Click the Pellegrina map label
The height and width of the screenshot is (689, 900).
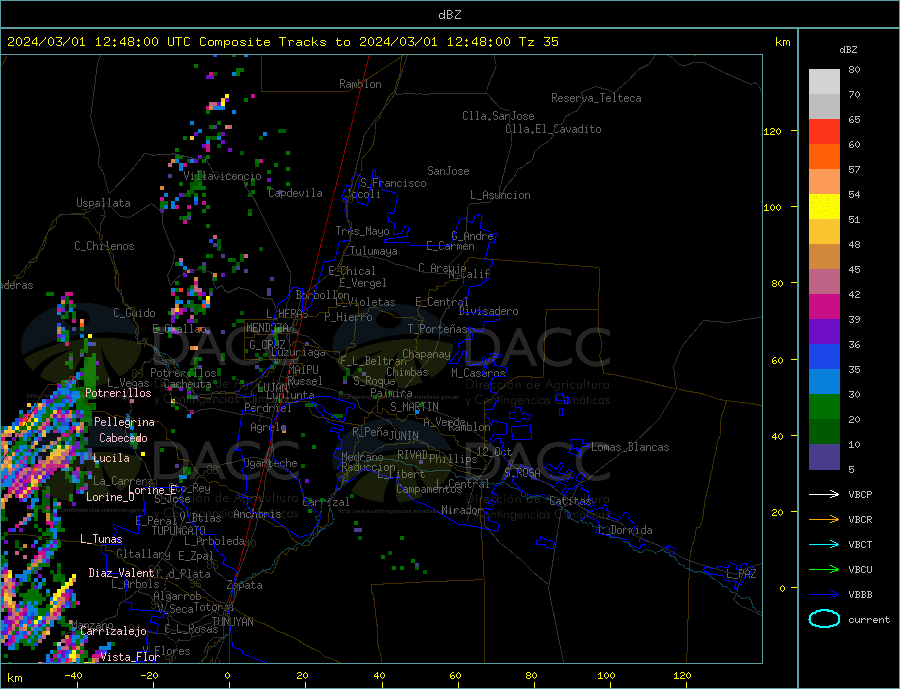click(125, 422)
